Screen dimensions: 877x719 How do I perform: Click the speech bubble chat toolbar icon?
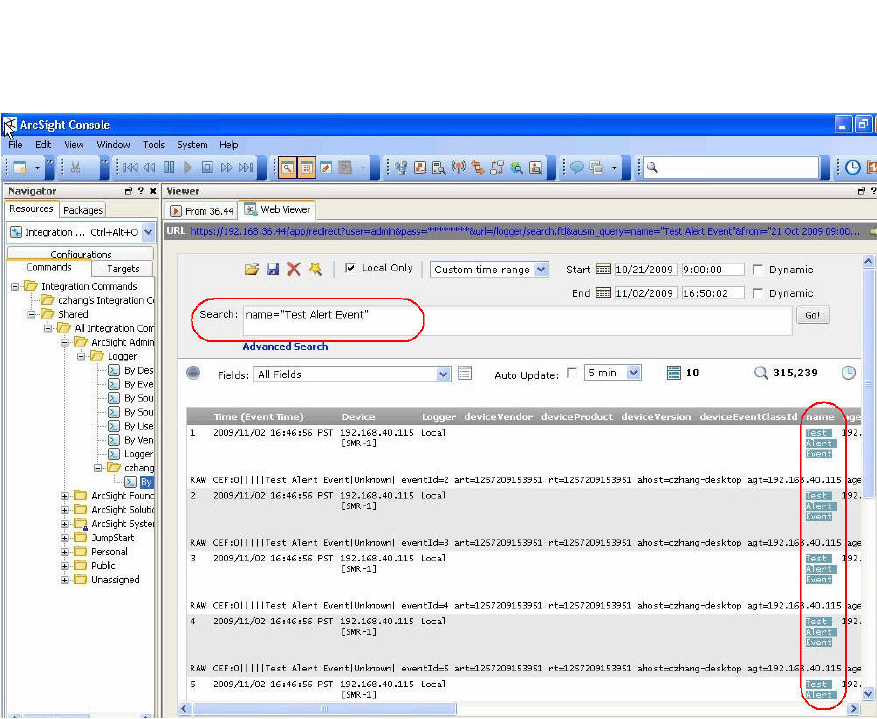[577, 167]
